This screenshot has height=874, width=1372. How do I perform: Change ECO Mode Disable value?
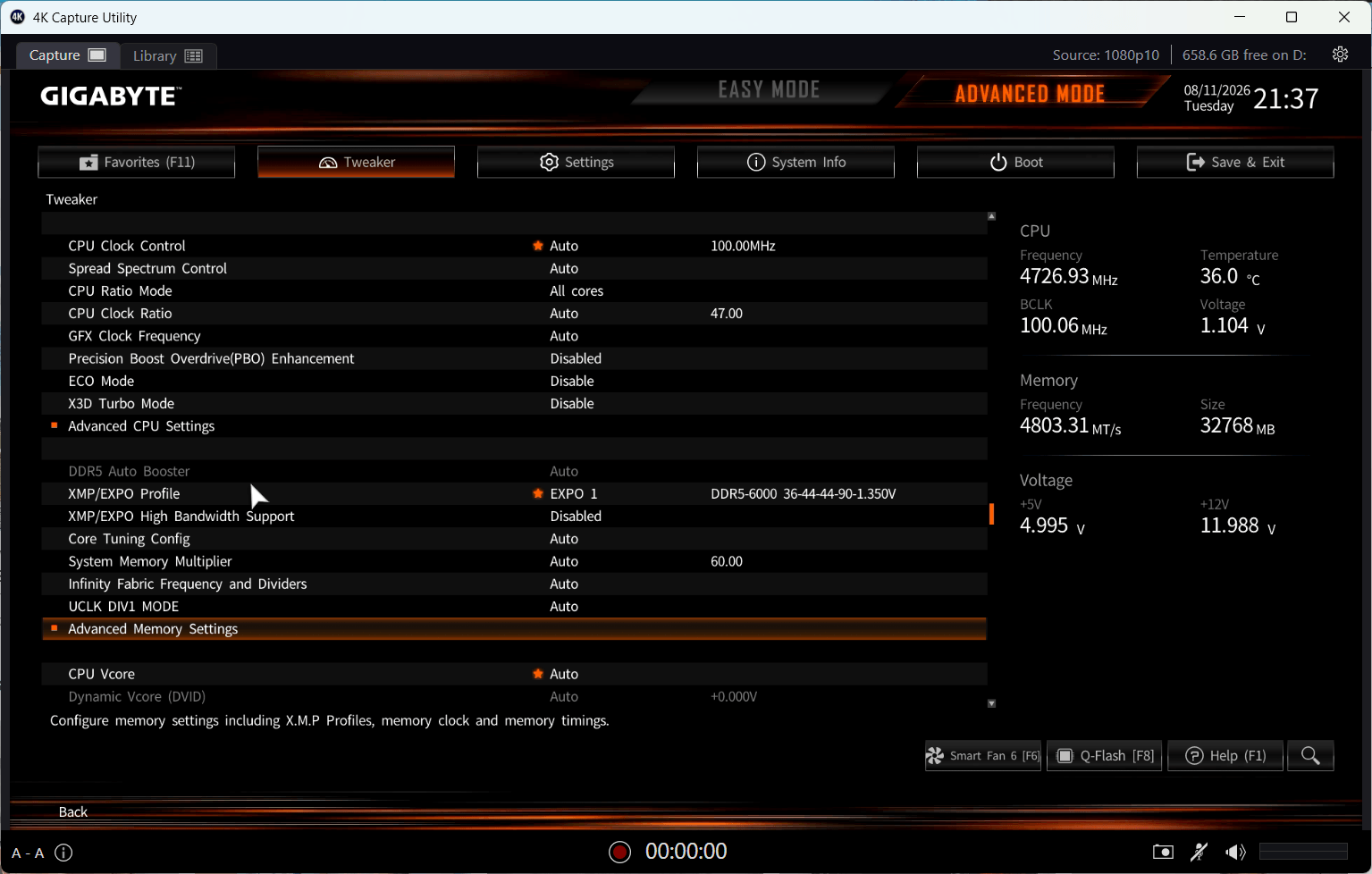pos(572,381)
